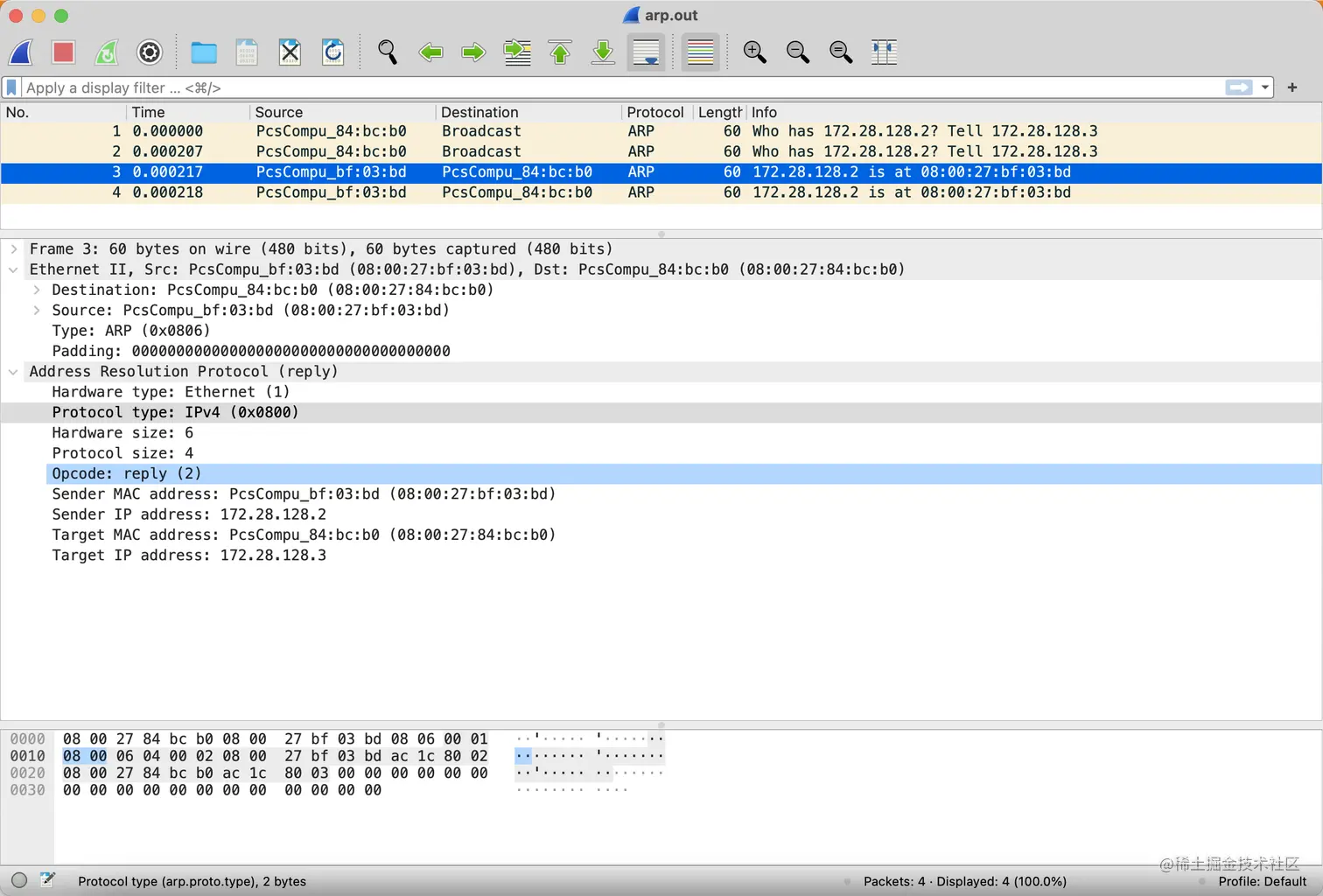Click highlighted bytes 08 00 at offset 0010
The height and width of the screenshot is (896, 1323).
pyautogui.click(x=85, y=756)
